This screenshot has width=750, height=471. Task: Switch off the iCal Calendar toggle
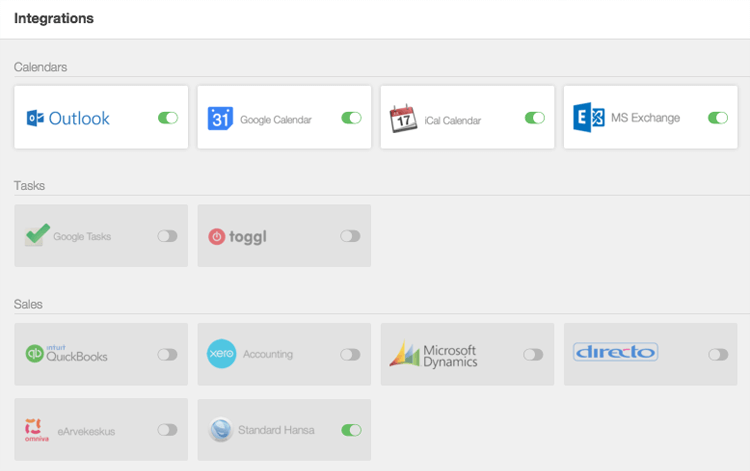535,118
